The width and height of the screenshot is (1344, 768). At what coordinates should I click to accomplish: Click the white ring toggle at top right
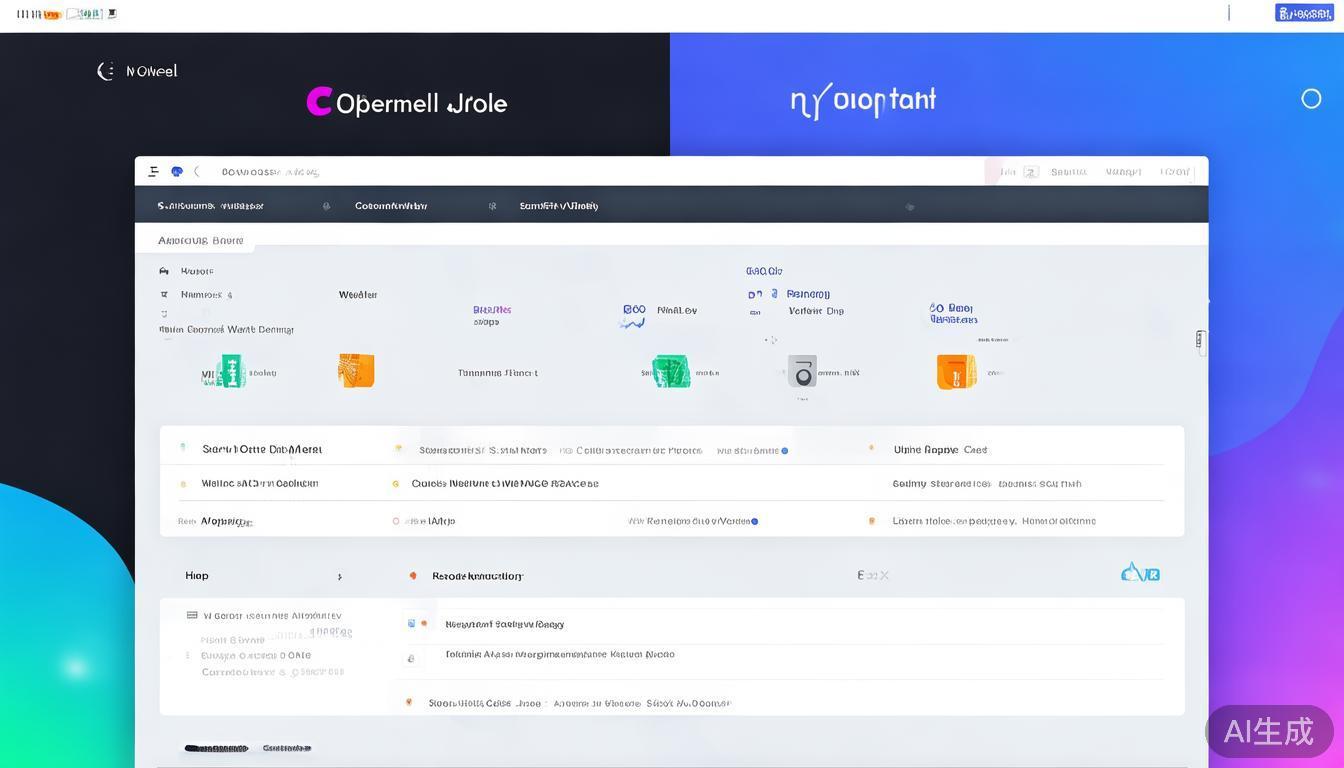click(1311, 98)
